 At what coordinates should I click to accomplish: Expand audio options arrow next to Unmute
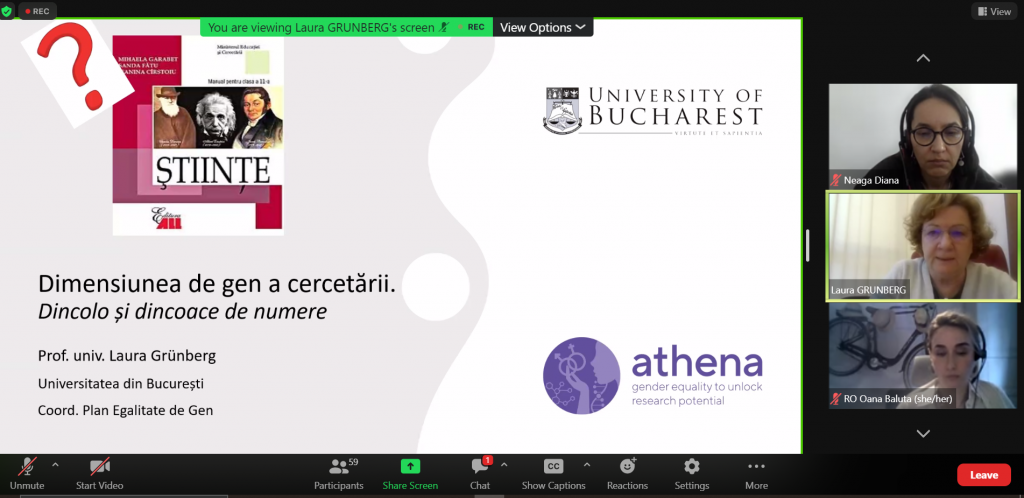pyautogui.click(x=55, y=465)
